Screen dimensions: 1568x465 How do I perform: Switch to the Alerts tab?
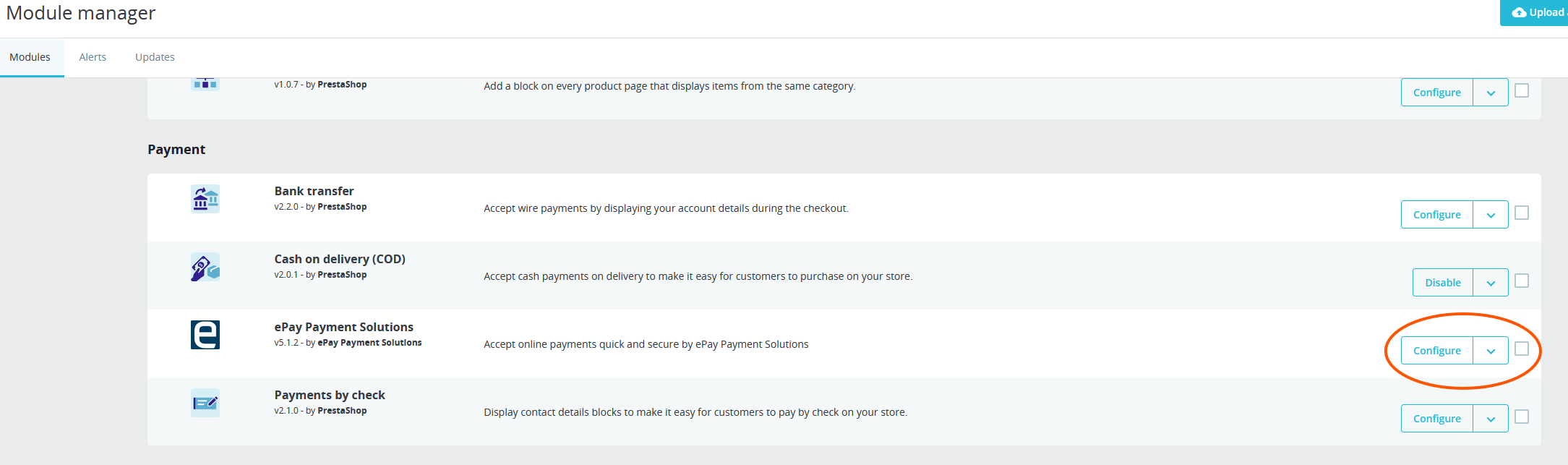tap(93, 57)
